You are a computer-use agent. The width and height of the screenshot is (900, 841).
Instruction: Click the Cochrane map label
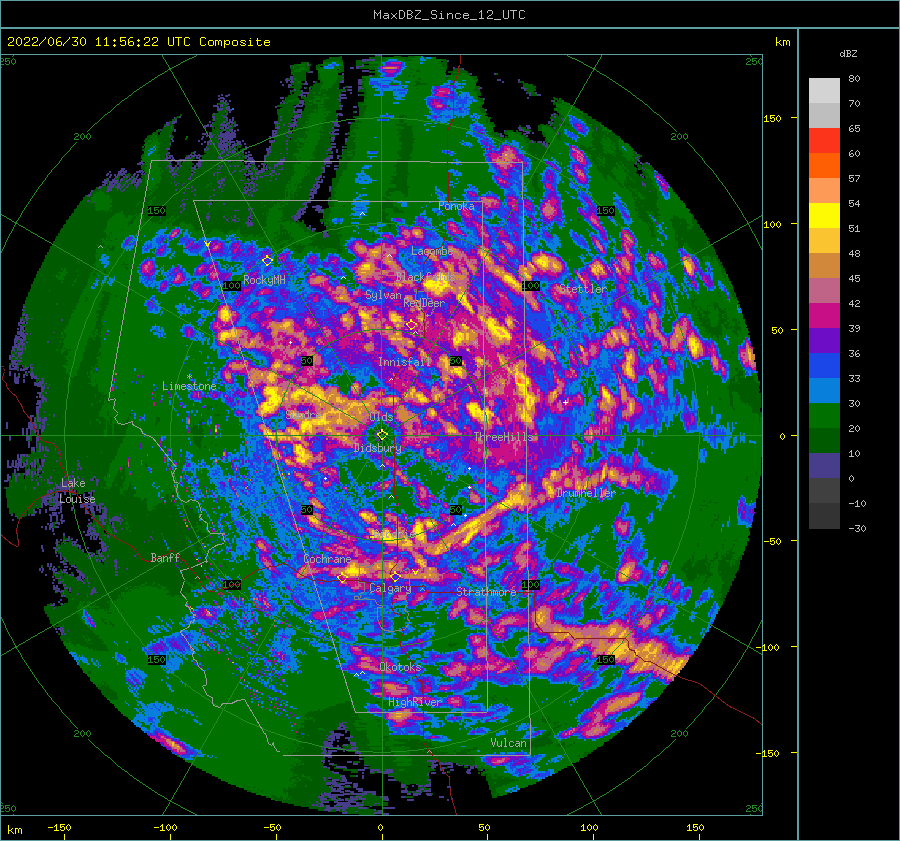click(327, 559)
